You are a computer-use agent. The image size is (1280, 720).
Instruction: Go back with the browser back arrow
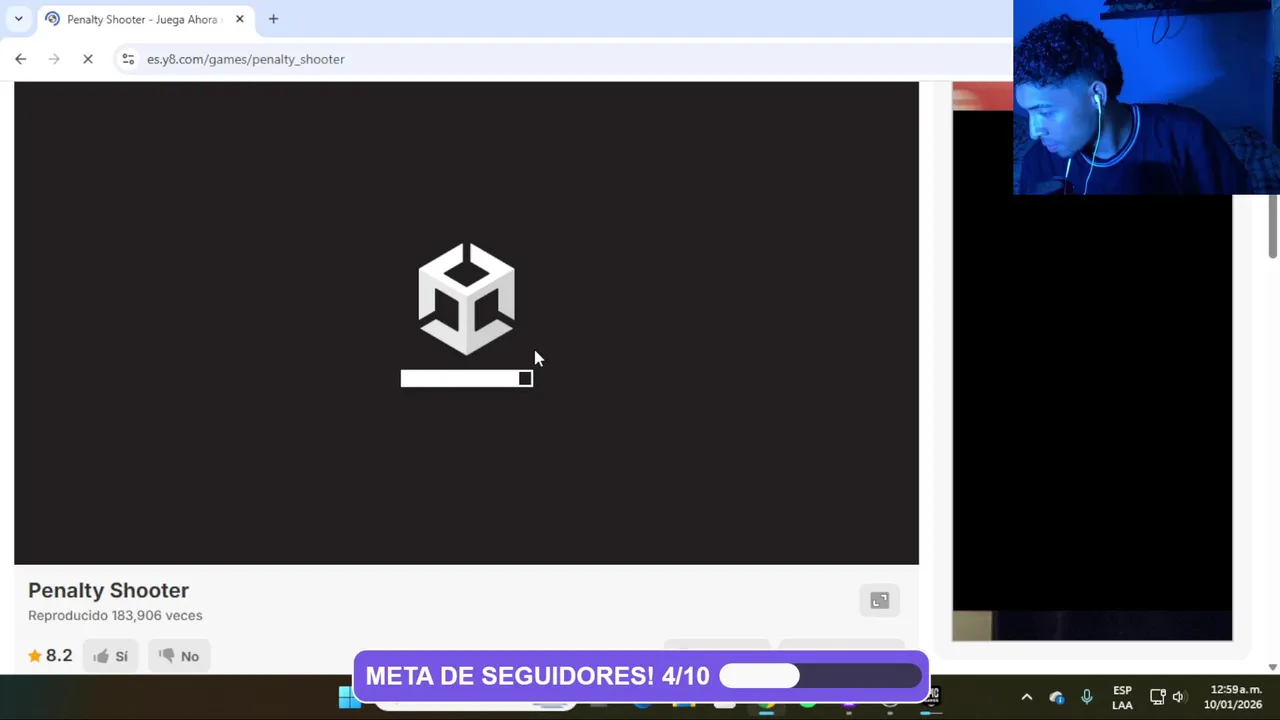[20, 59]
